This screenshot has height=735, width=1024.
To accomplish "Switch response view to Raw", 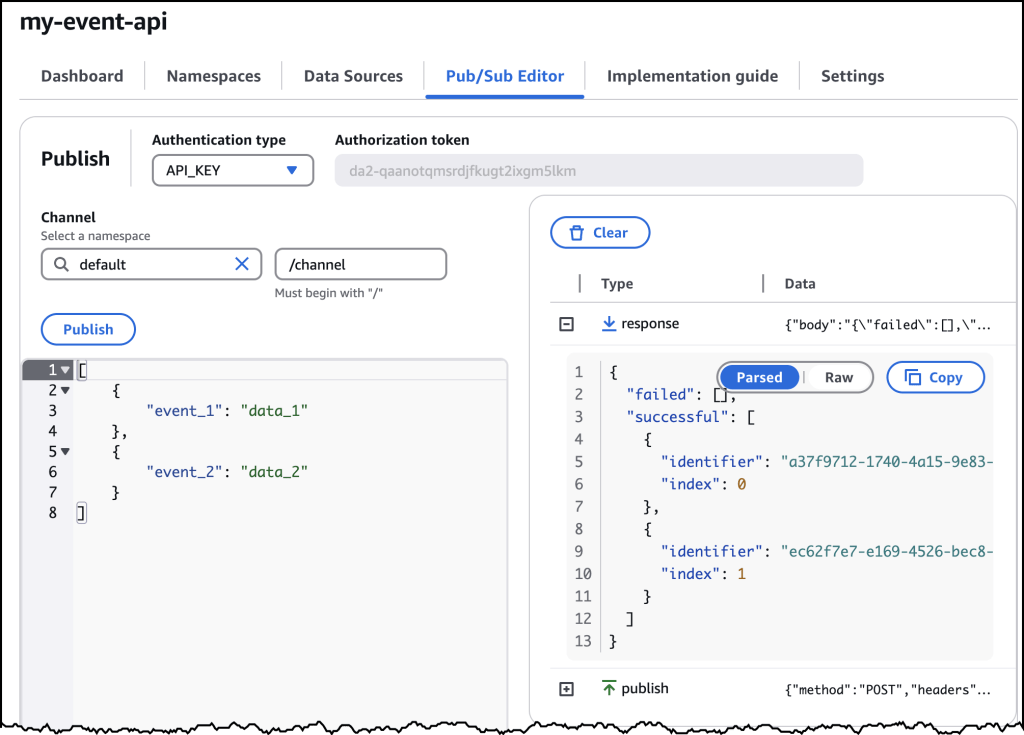I will (x=838, y=377).
